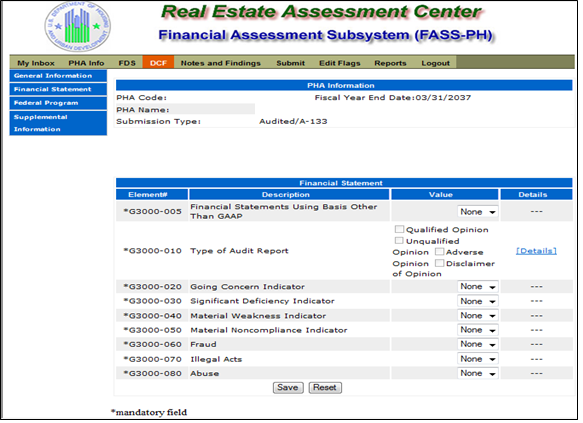This screenshot has width=583, height=423.
Task: Open the Going Concern Indicator dropdown
Action: 477,287
